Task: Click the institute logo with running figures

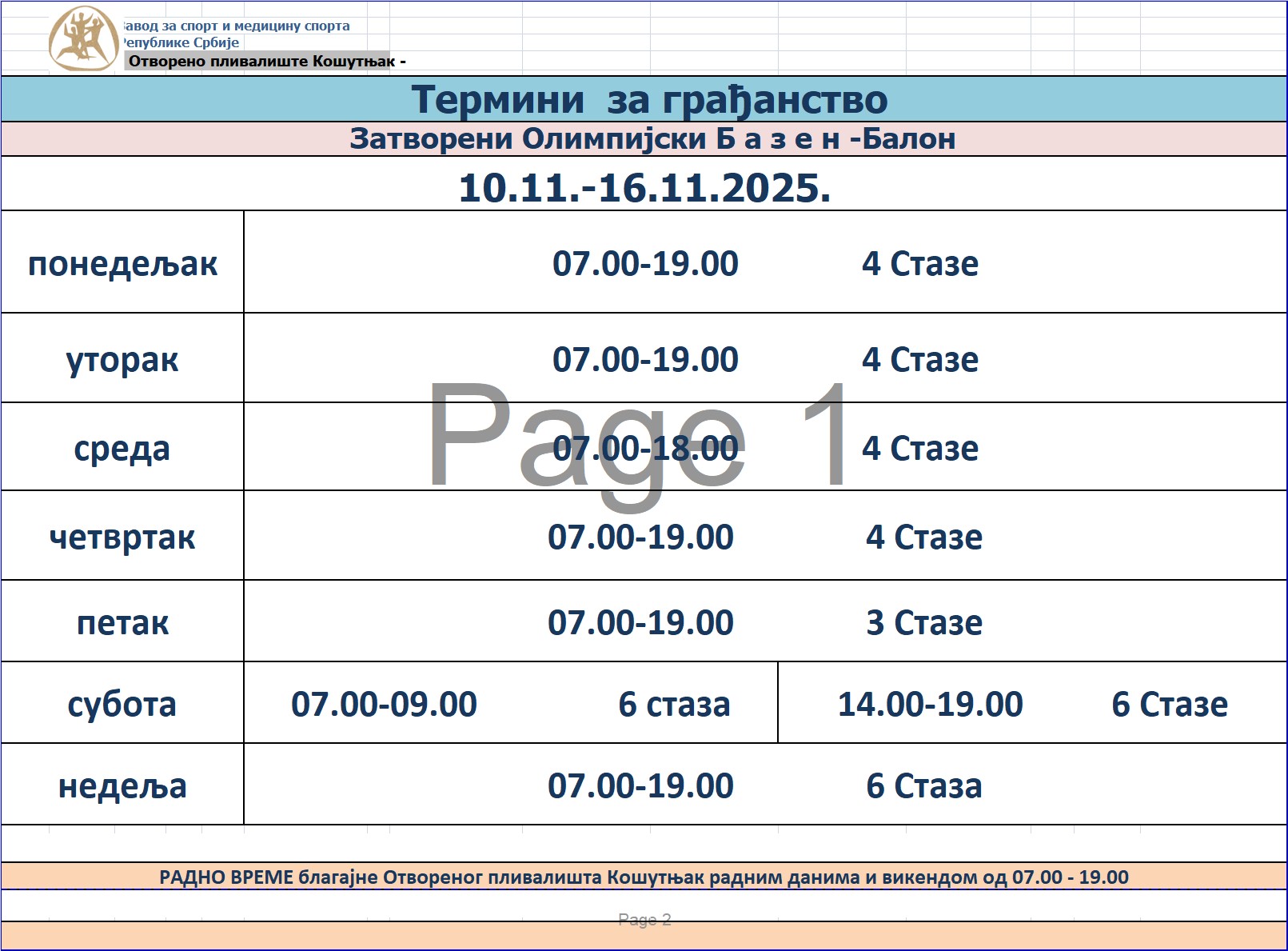Action: pyautogui.click(x=83, y=38)
